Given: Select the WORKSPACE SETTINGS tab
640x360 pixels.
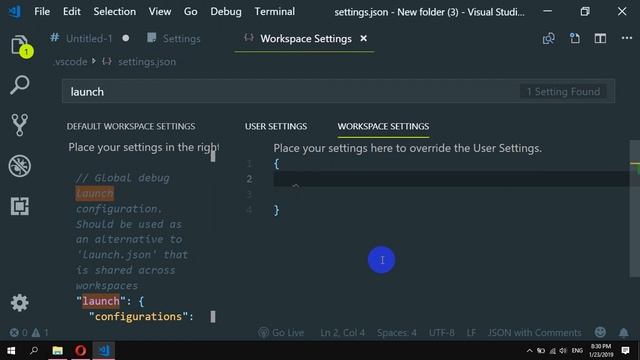Looking at the screenshot, I should tap(383, 126).
